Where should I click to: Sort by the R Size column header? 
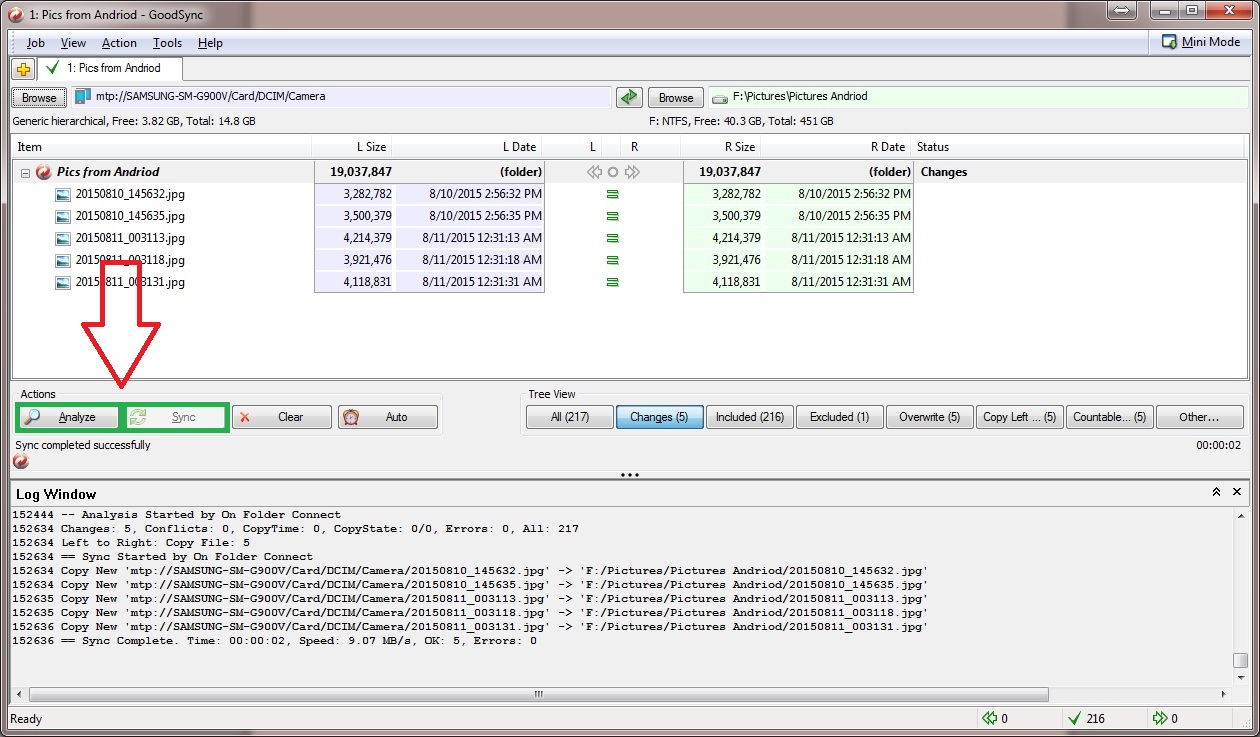[721, 147]
